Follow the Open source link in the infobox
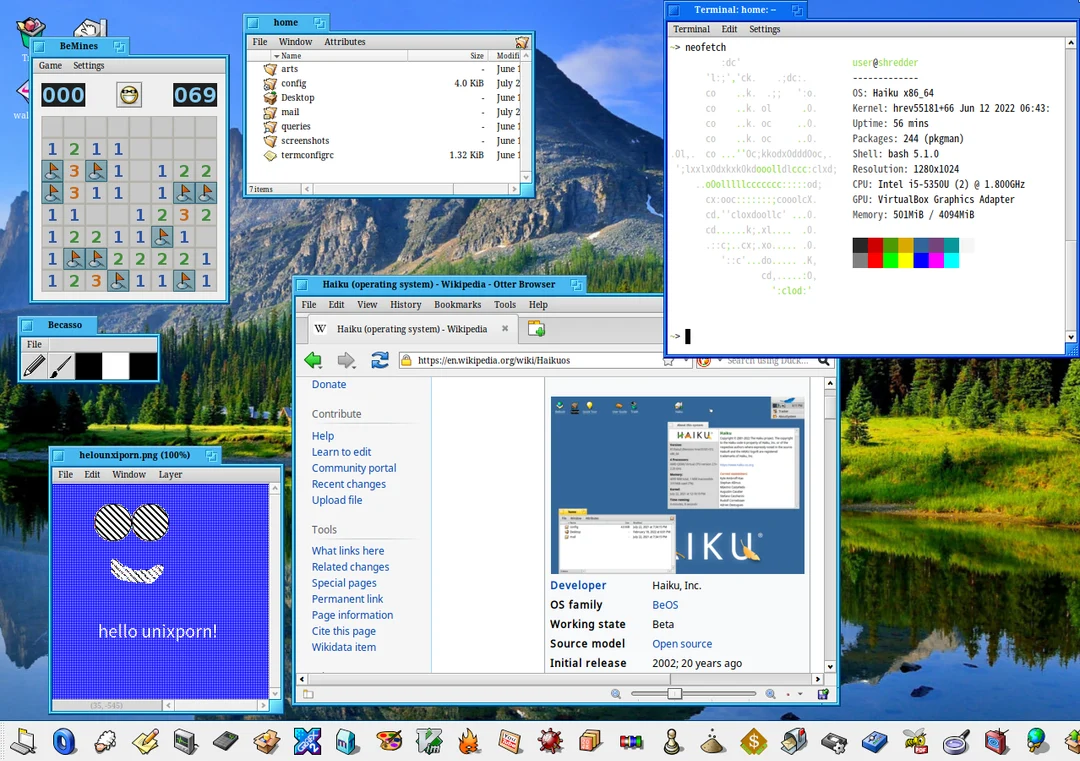 [682, 643]
